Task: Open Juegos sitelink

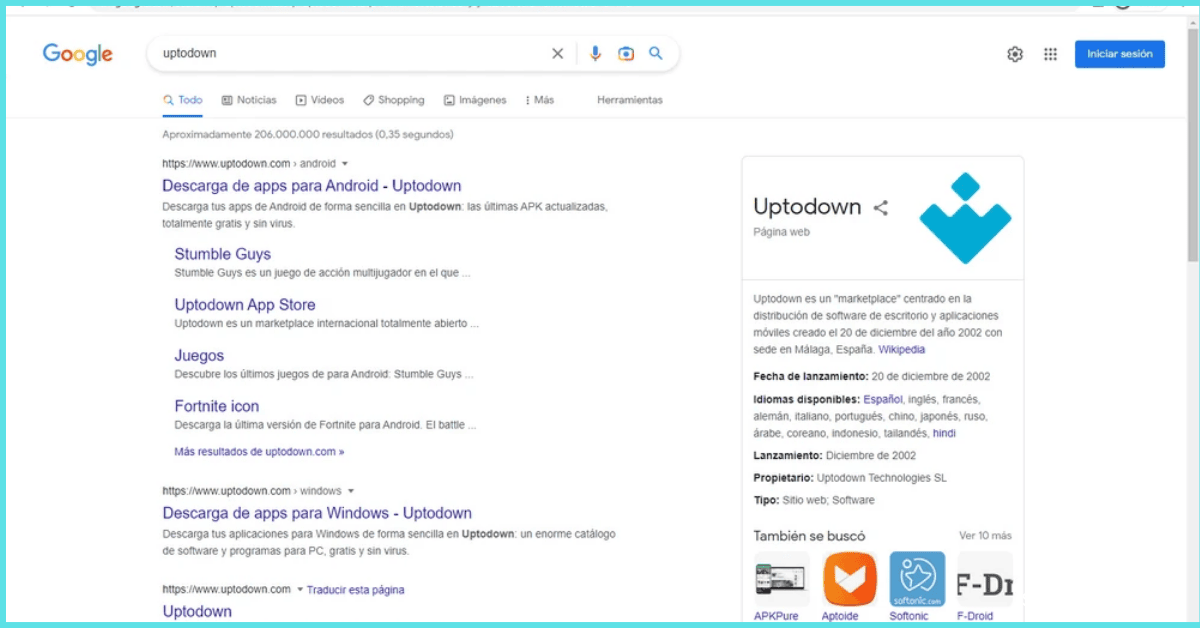Action: tap(199, 356)
